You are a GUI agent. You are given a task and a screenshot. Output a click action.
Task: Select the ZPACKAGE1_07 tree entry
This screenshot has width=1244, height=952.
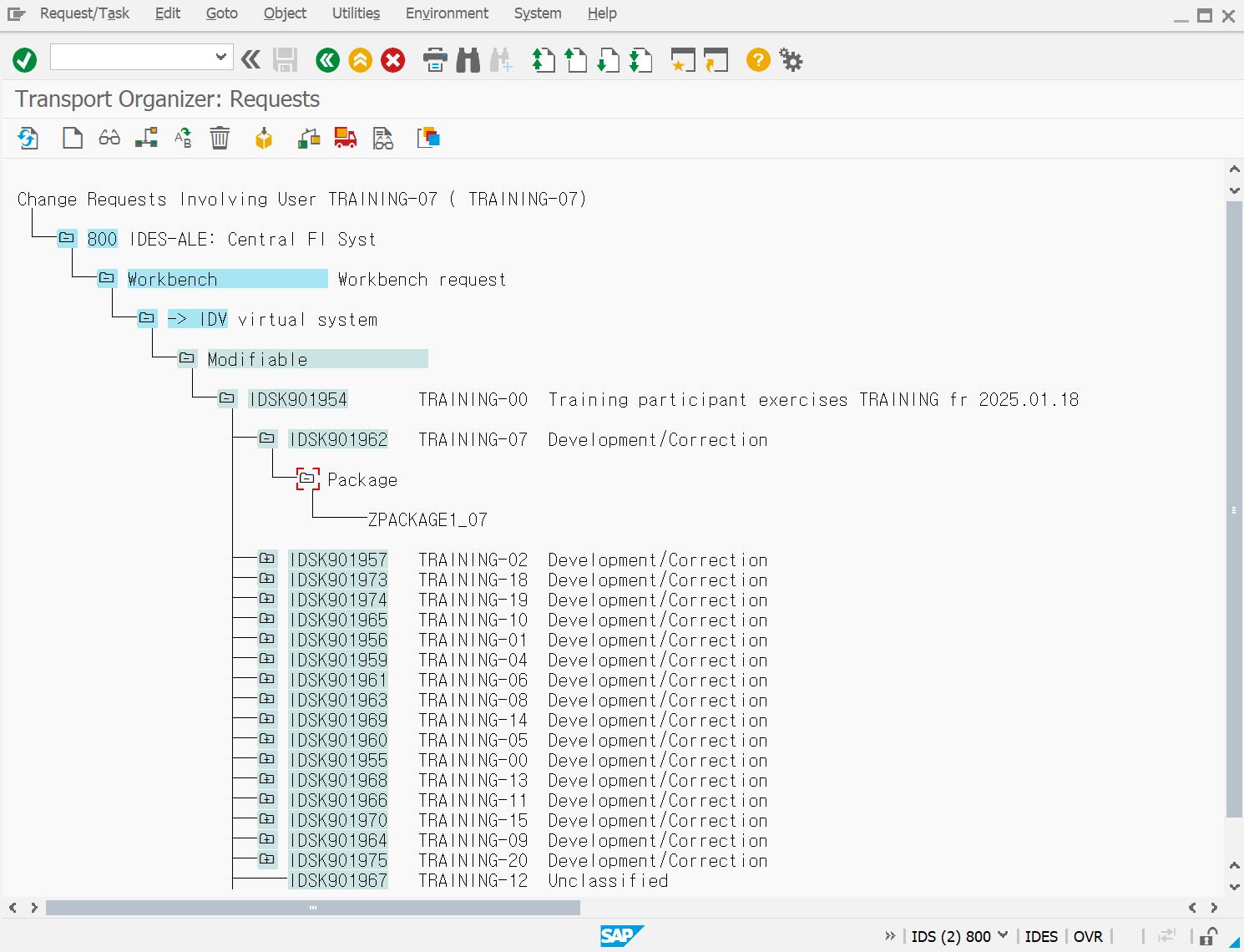(427, 519)
